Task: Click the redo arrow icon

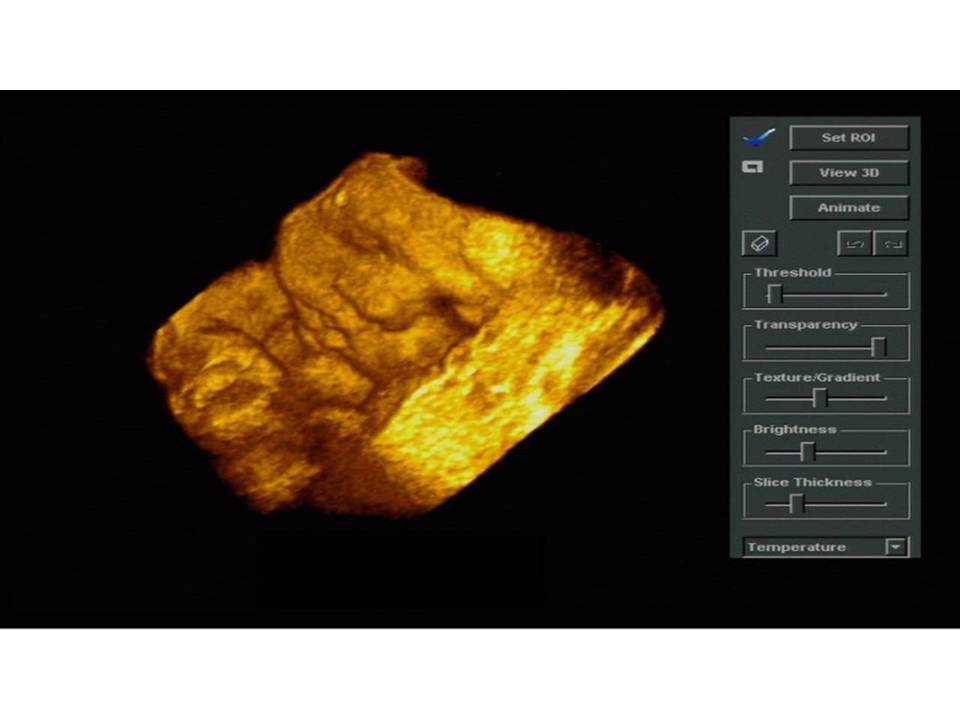Action: pyautogui.click(x=891, y=244)
